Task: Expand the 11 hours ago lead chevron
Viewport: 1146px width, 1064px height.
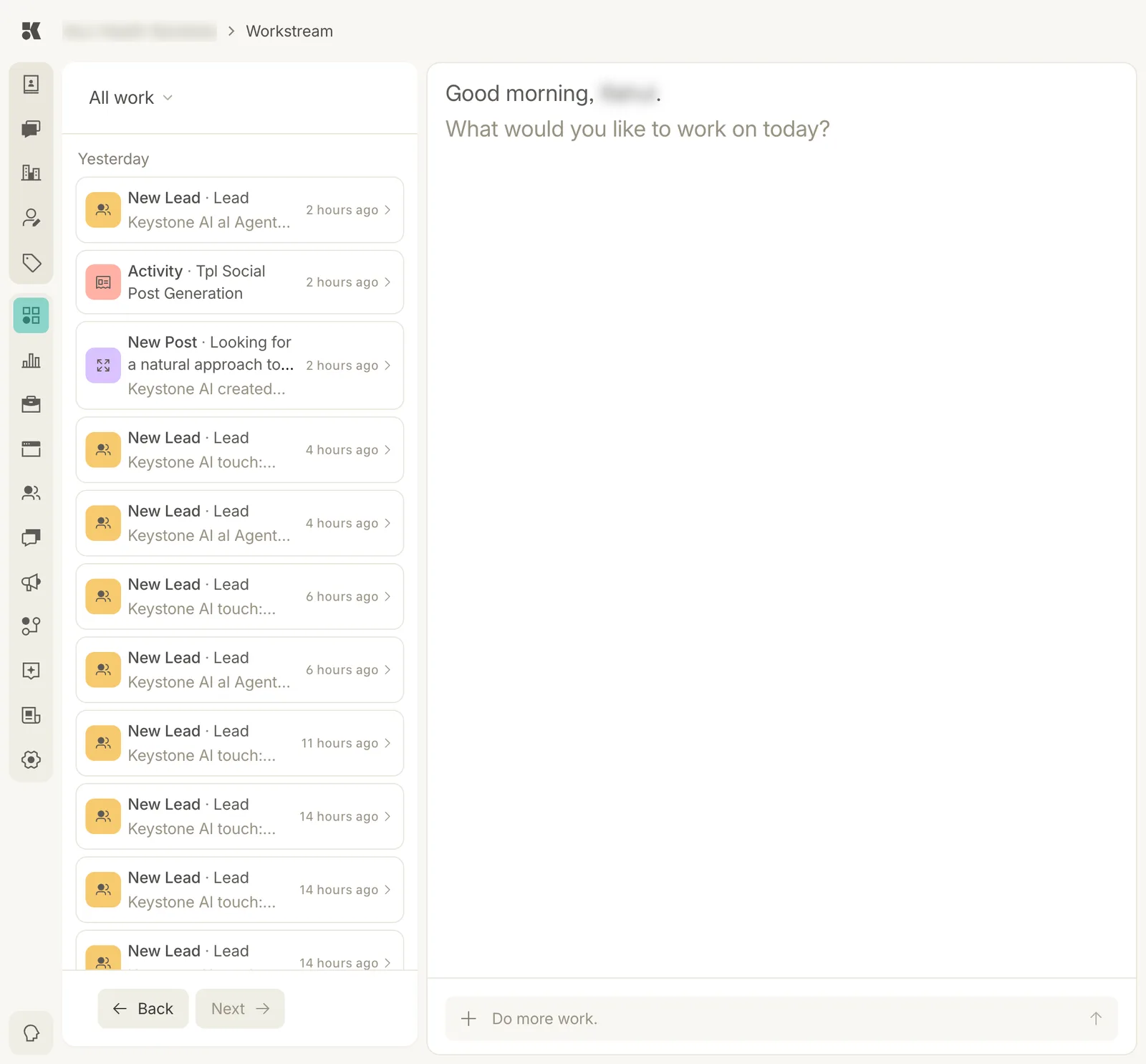Action: 387,743
